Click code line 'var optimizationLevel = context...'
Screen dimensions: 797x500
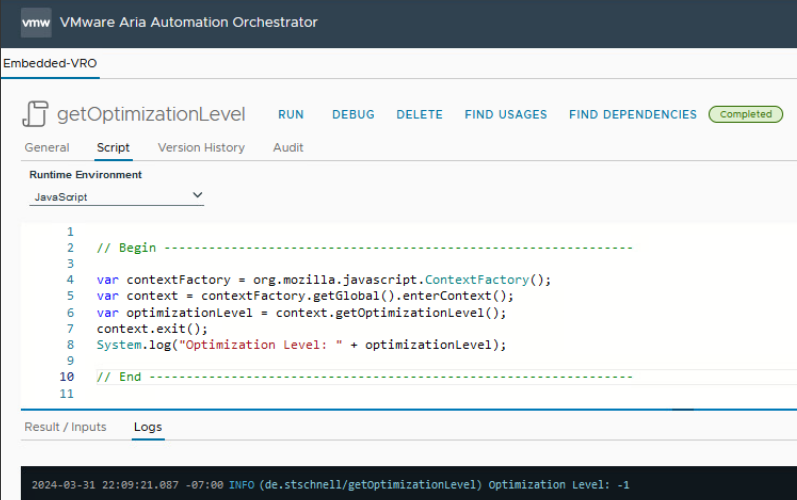301,312
